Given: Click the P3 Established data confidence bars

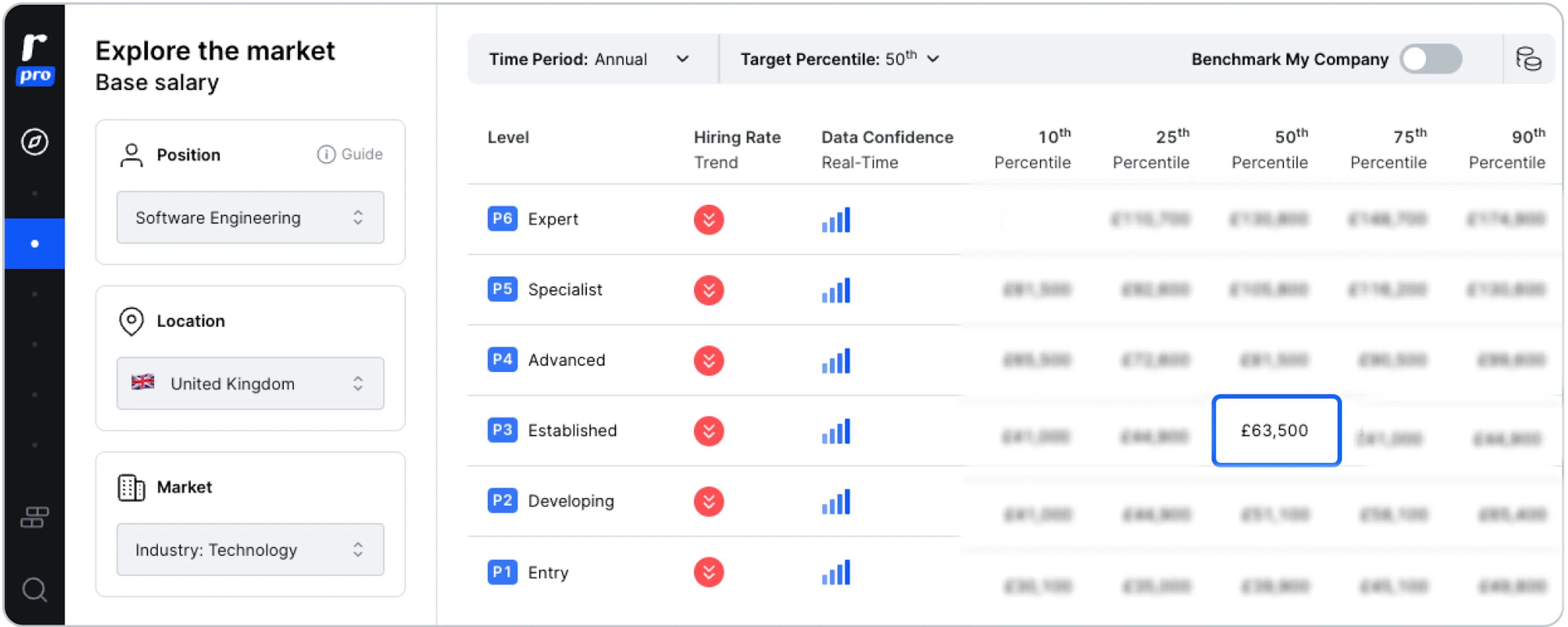Looking at the screenshot, I should pos(836,431).
